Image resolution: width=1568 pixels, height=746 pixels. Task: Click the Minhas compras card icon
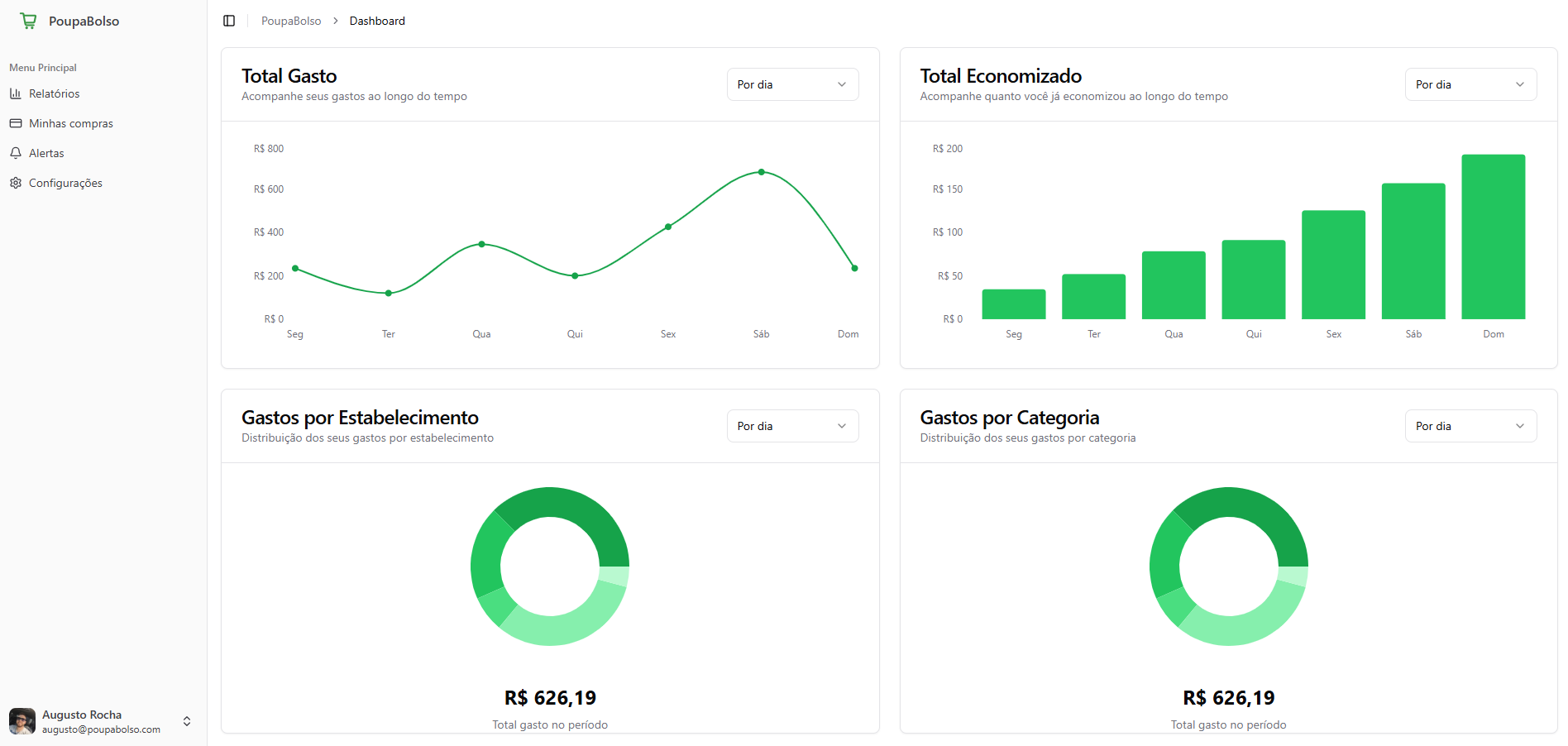[16, 123]
